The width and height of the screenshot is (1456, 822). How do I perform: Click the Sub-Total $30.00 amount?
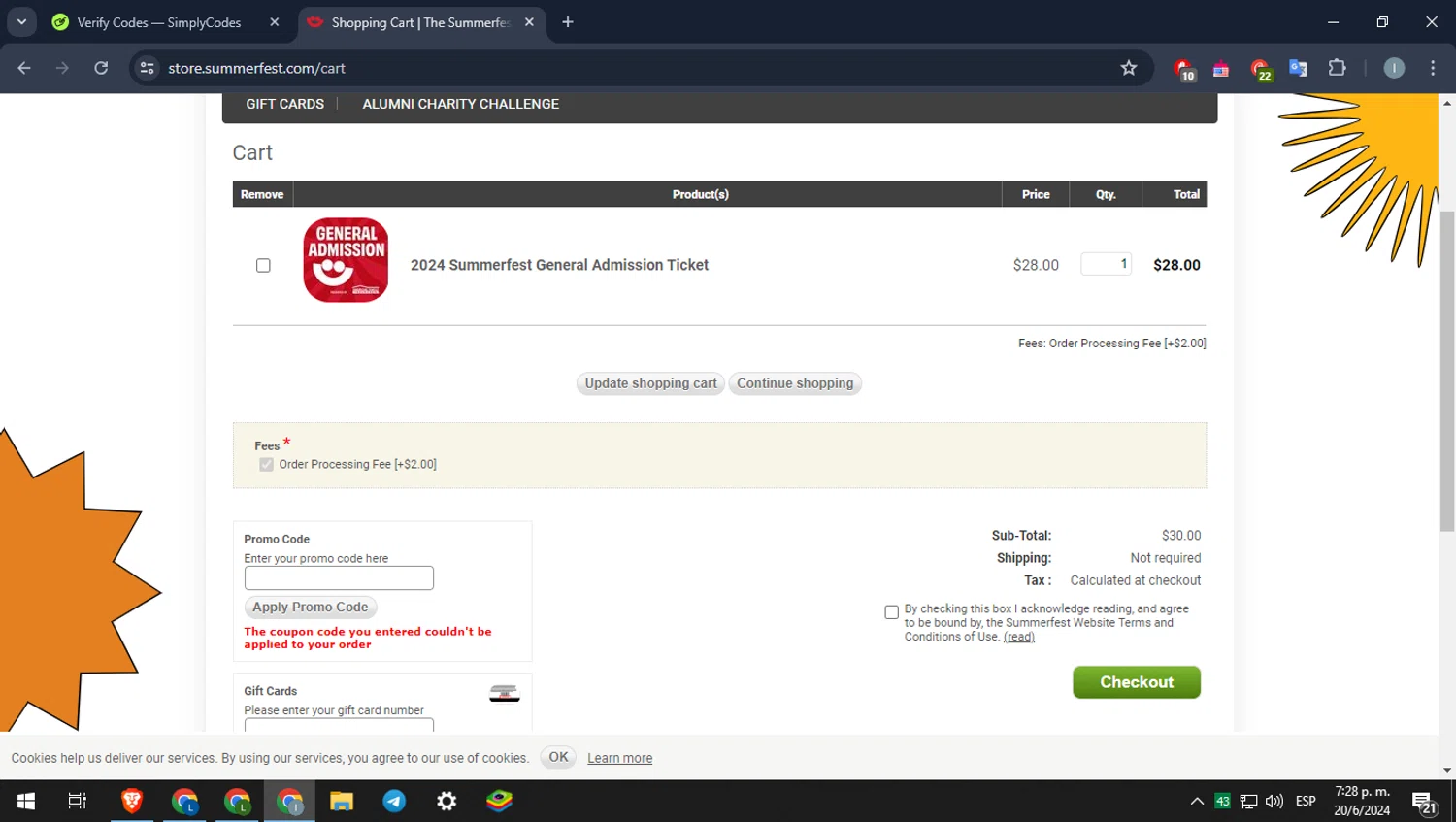pos(1181,536)
